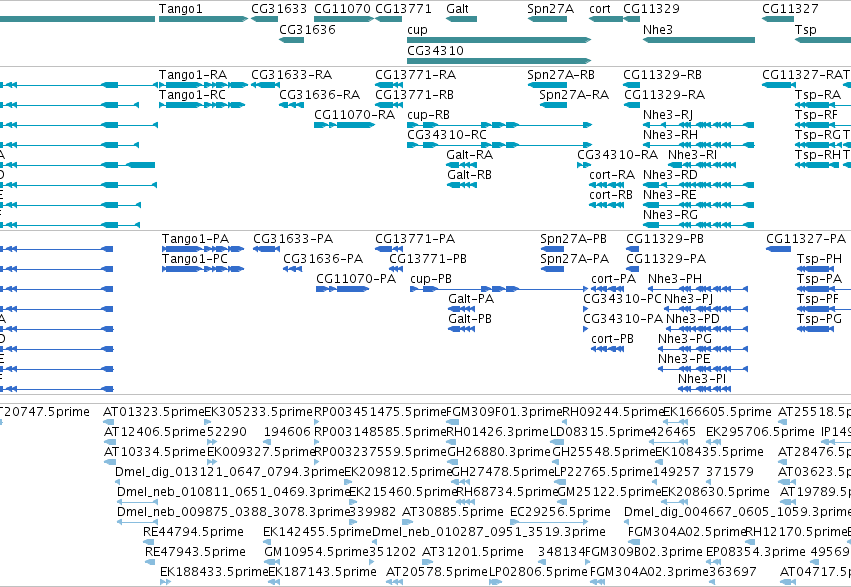Click the Galt-RA transcript

[461, 165]
